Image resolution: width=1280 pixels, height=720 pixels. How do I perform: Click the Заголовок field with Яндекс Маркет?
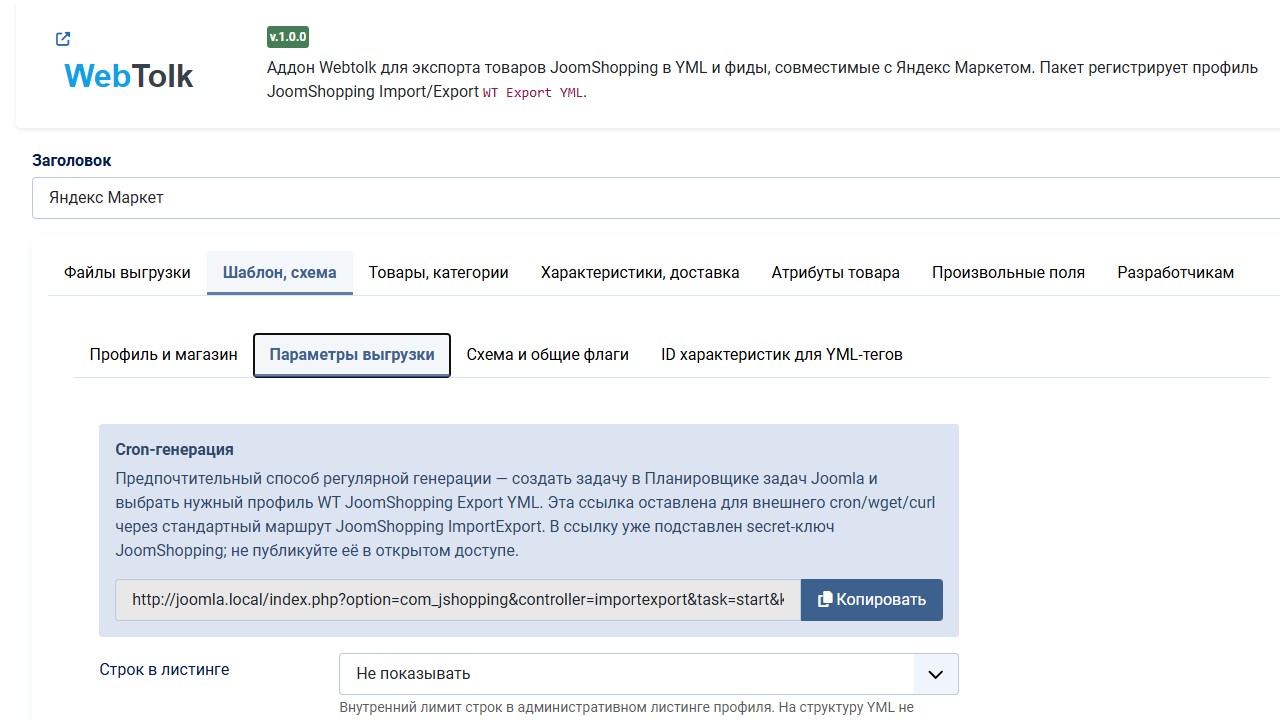656,198
